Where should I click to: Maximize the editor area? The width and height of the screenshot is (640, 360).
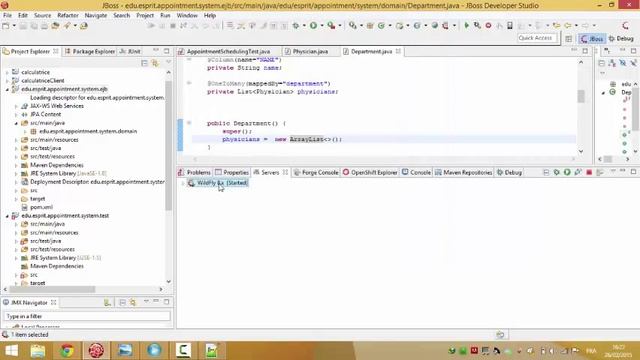point(585,51)
